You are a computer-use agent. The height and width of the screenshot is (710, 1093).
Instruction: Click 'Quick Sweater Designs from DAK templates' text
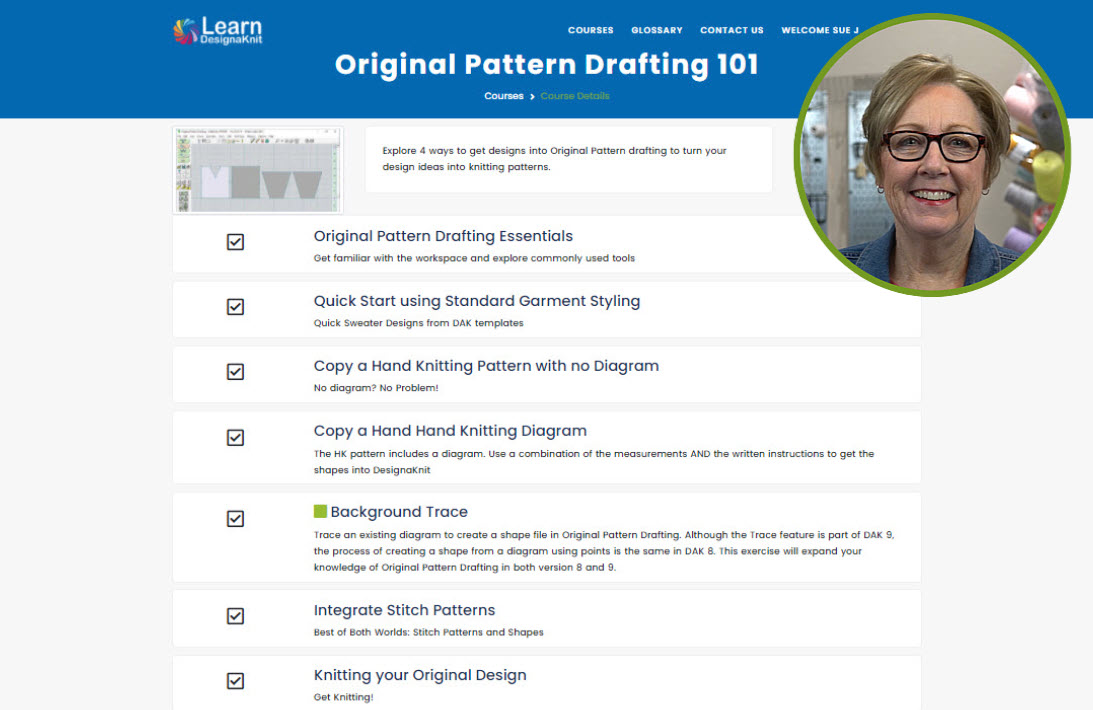418,323
